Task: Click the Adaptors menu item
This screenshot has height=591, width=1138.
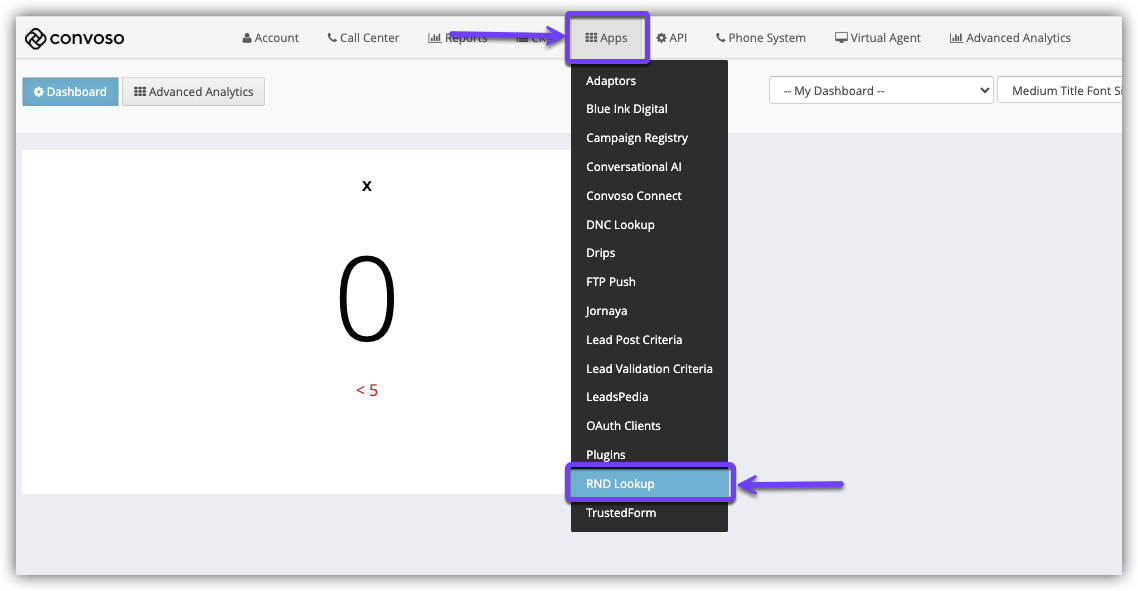Action: pyautogui.click(x=611, y=81)
